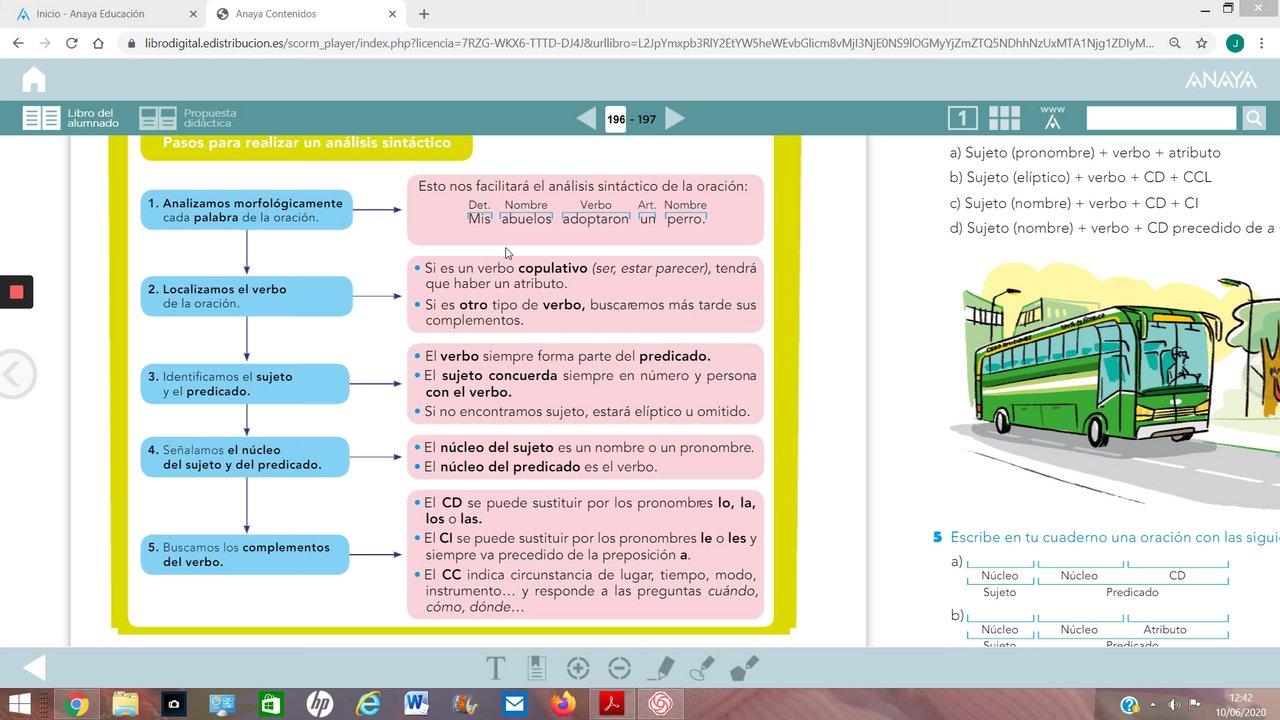1280x720 pixels.
Task: Stop the screen recording red button
Action: (16, 292)
